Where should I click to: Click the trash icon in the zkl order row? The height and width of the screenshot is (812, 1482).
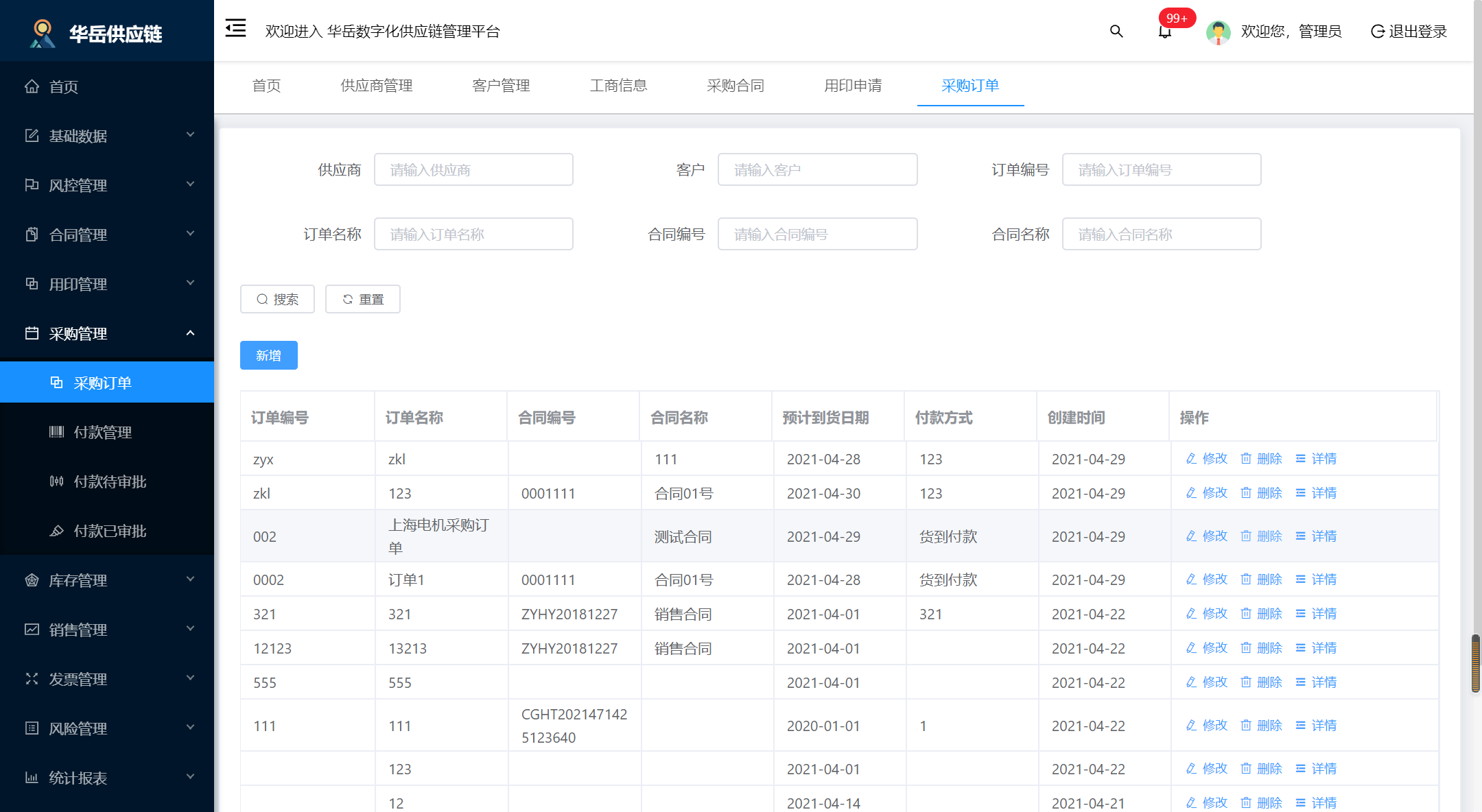point(1246,493)
